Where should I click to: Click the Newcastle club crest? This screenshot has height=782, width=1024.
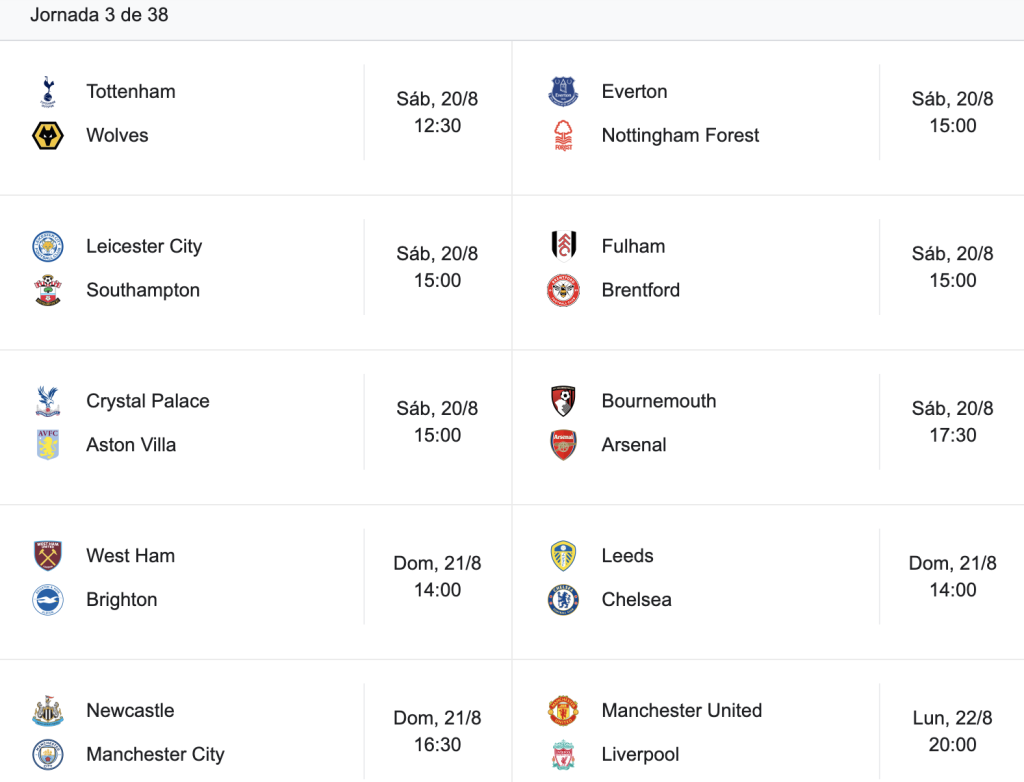click(x=48, y=711)
